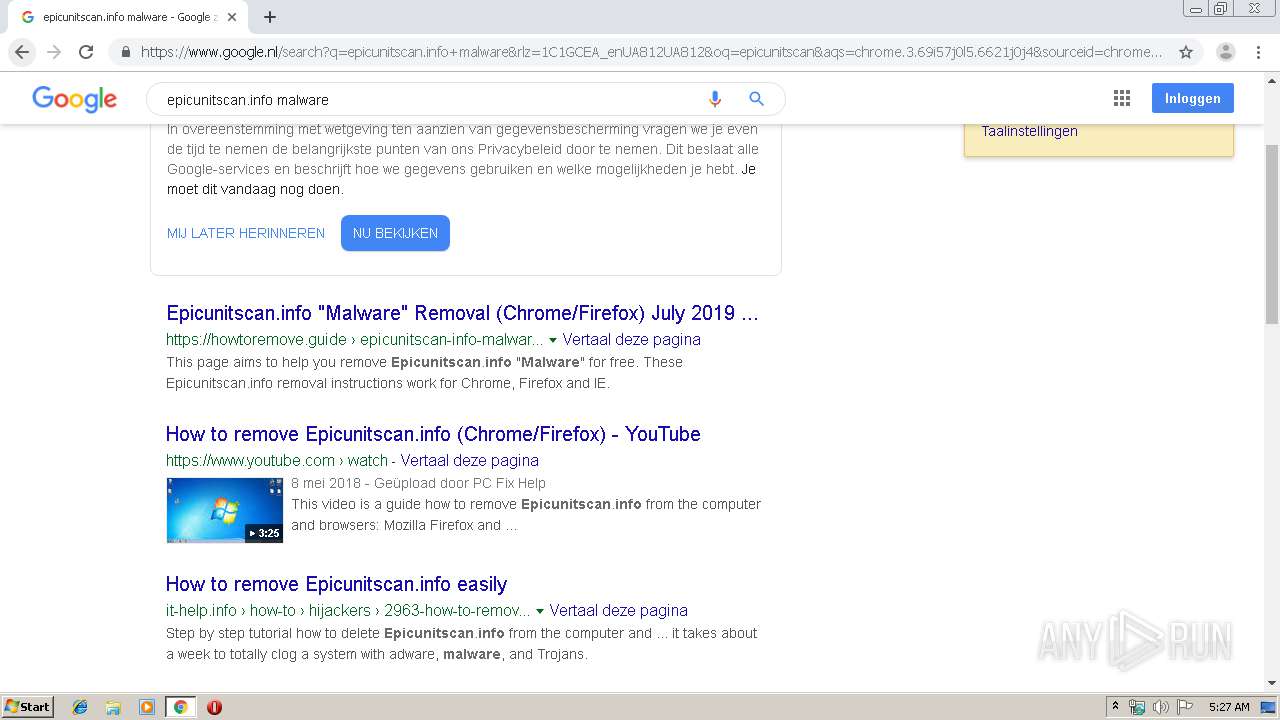
Task: Click the vertical page scrollbar thumb
Action: point(1272,234)
